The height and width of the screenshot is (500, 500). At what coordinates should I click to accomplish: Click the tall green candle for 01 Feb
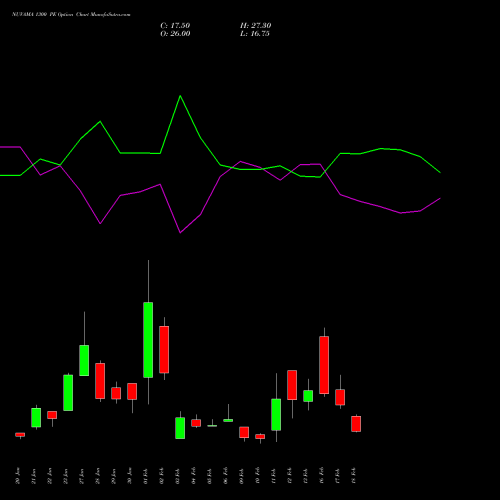click(x=148, y=340)
